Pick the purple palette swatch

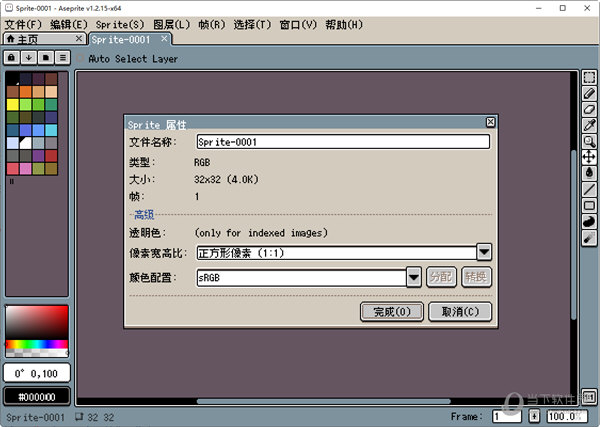tap(38, 156)
